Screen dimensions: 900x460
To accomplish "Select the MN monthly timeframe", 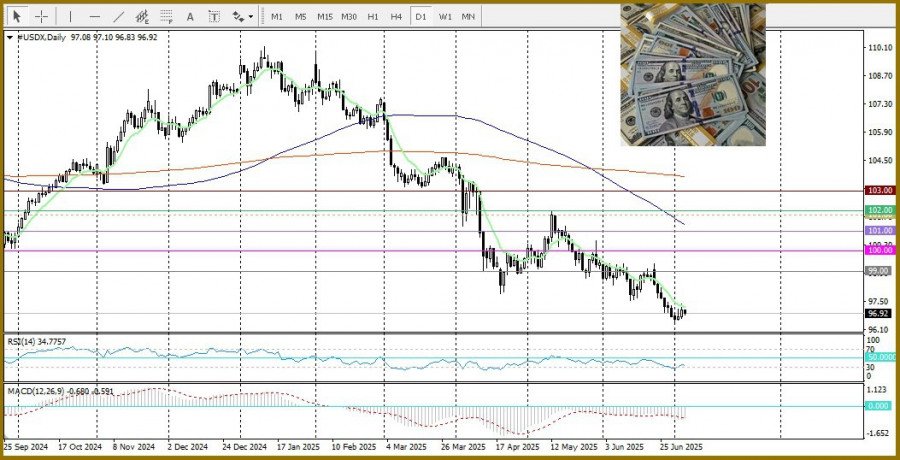I will (x=468, y=17).
